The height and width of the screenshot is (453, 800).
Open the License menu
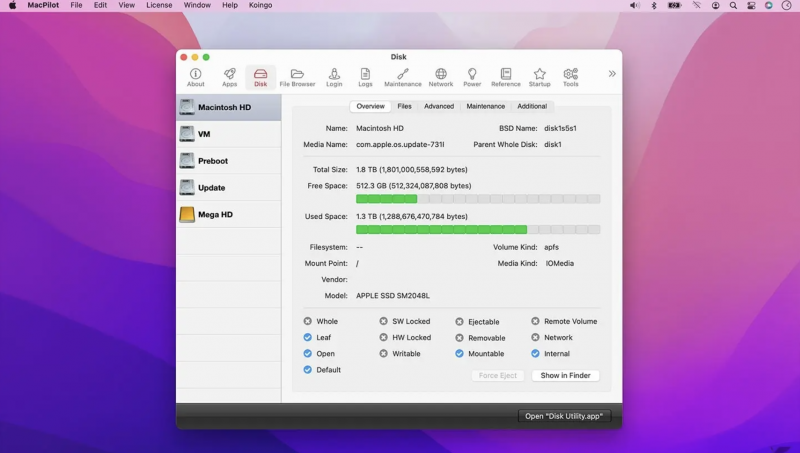coord(159,5)
